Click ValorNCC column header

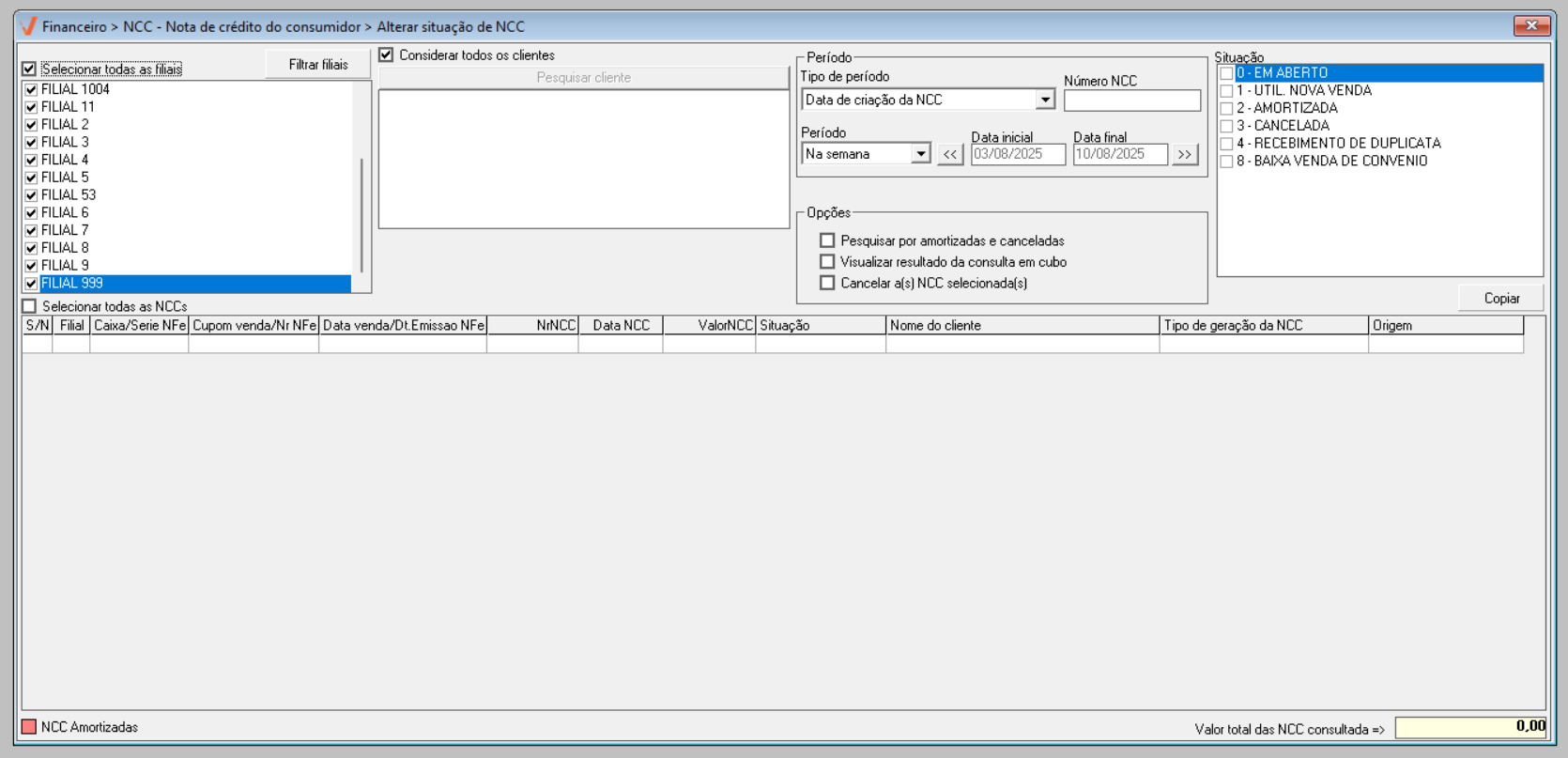tap(710, 325)
